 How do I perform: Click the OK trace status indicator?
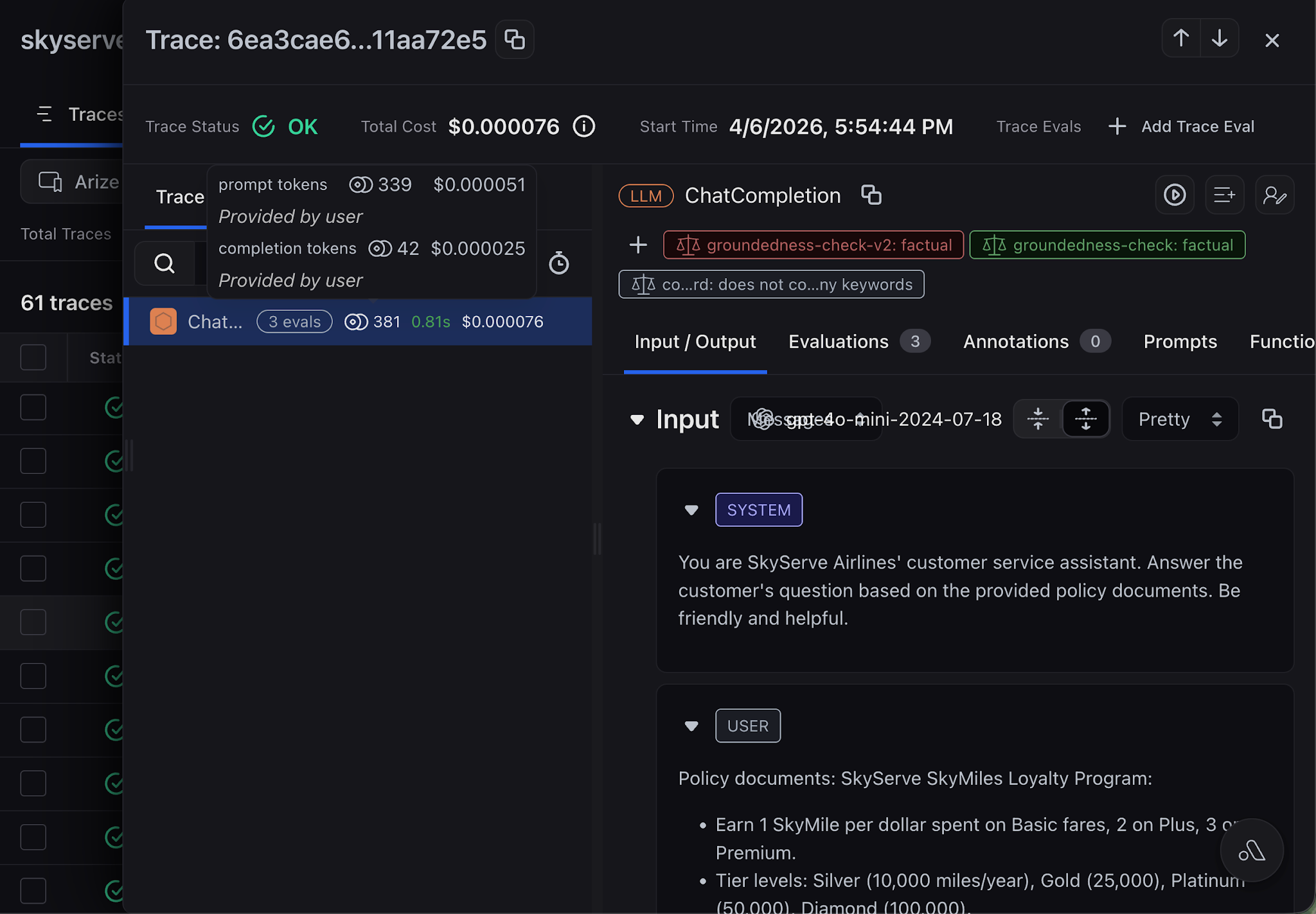point(285,127)
